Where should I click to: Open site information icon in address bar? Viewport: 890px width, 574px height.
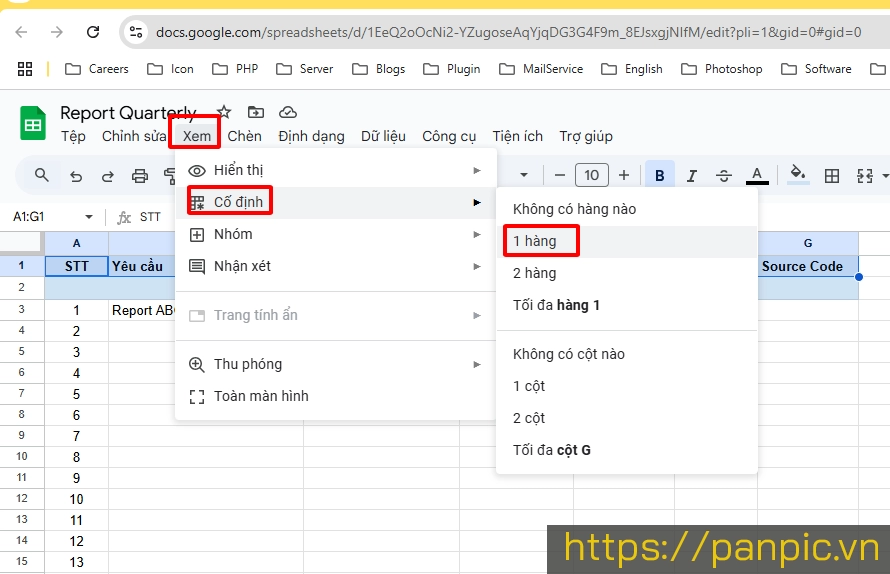point(136,32)
